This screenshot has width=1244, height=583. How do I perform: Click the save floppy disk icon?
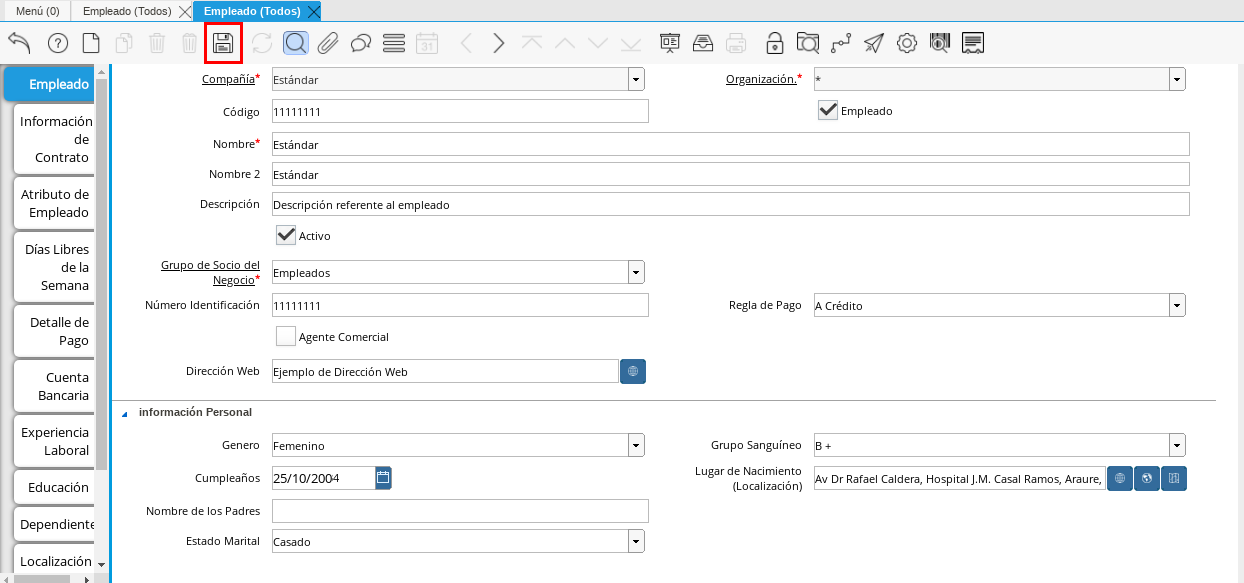point(223,43)
